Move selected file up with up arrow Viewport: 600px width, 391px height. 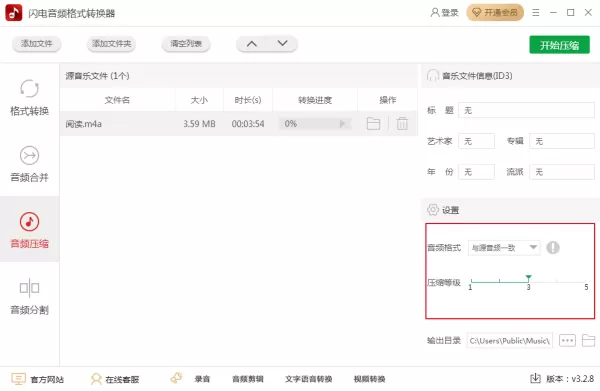(251, 44)
